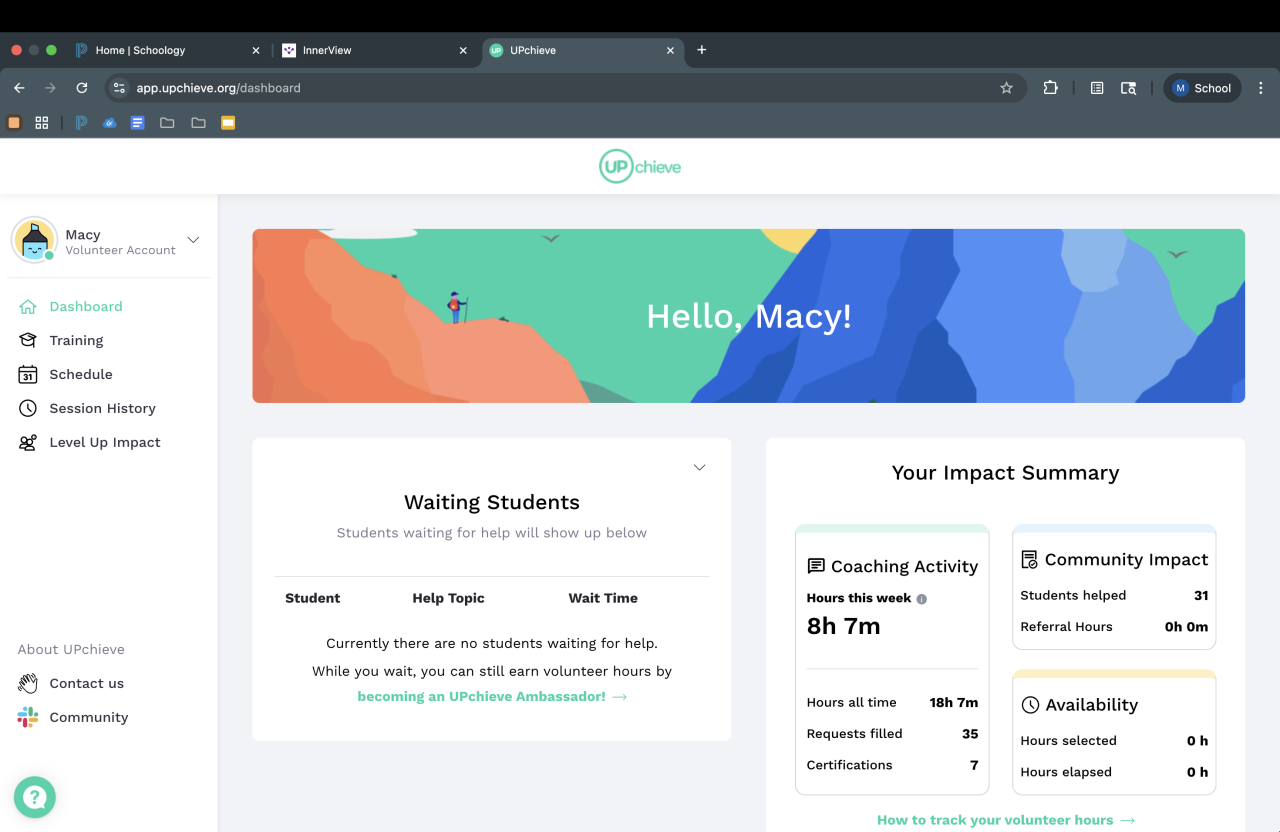Go to Dashboard in the sidebar
This screenshot has height=832, width=1280.
click(x=86, y=307)
